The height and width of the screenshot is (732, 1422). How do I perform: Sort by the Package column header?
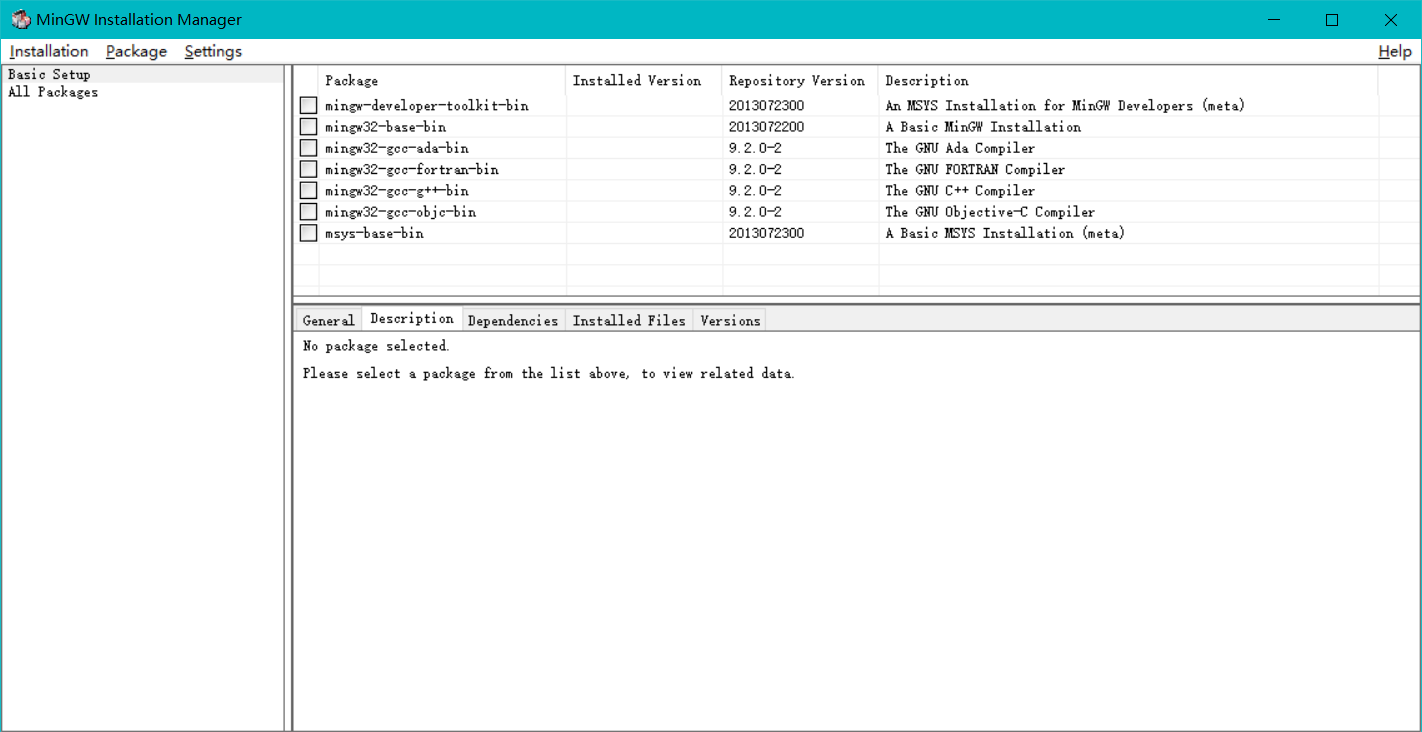[x=442, y=81]
